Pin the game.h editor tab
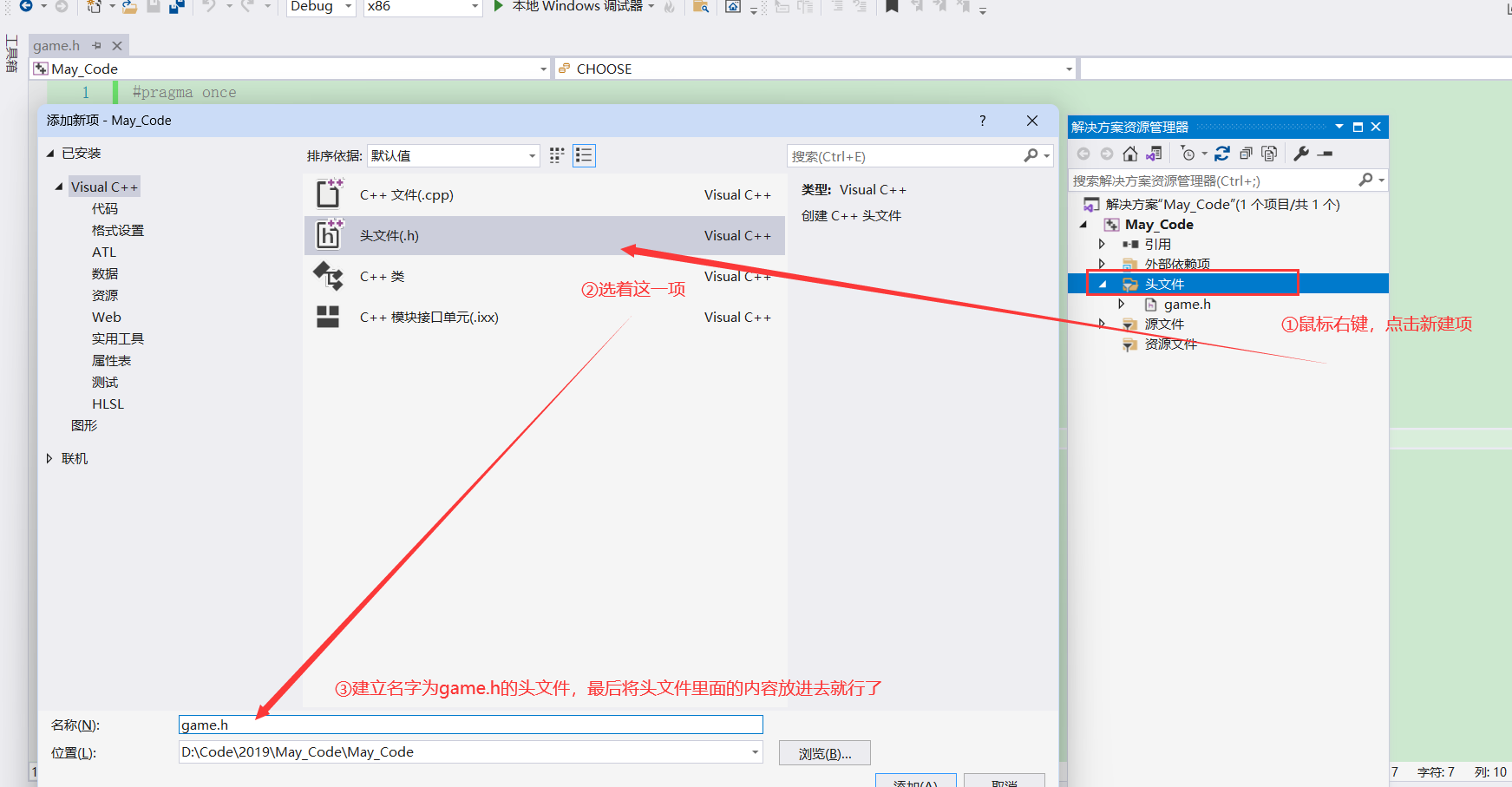 click(x=97, y=45)
